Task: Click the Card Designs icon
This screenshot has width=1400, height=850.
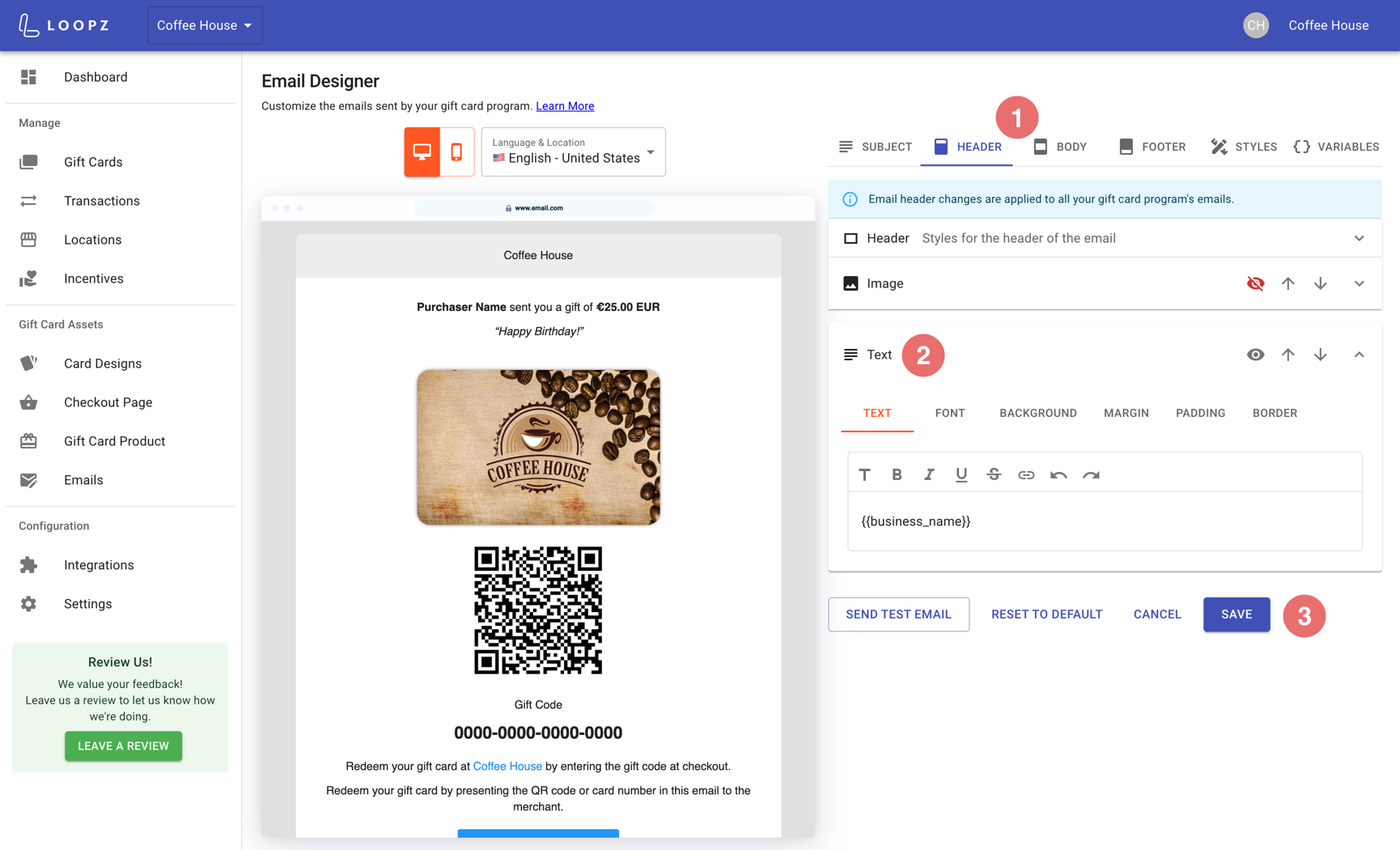Action: point(28,363)
